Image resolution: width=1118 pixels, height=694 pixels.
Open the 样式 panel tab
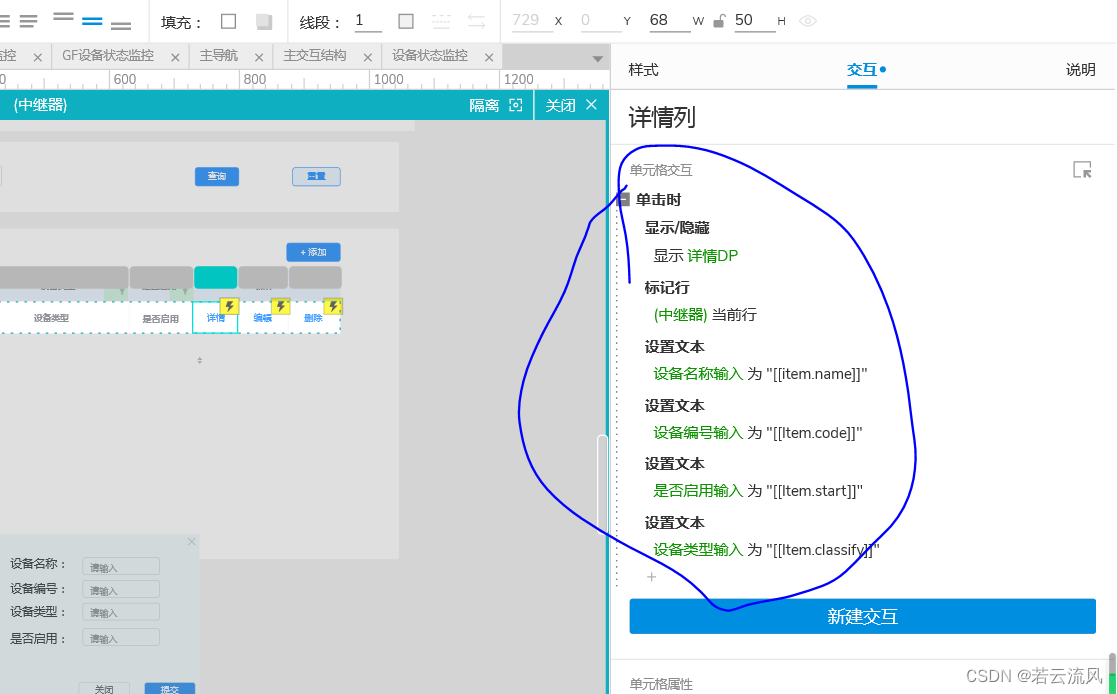point(643,70)
